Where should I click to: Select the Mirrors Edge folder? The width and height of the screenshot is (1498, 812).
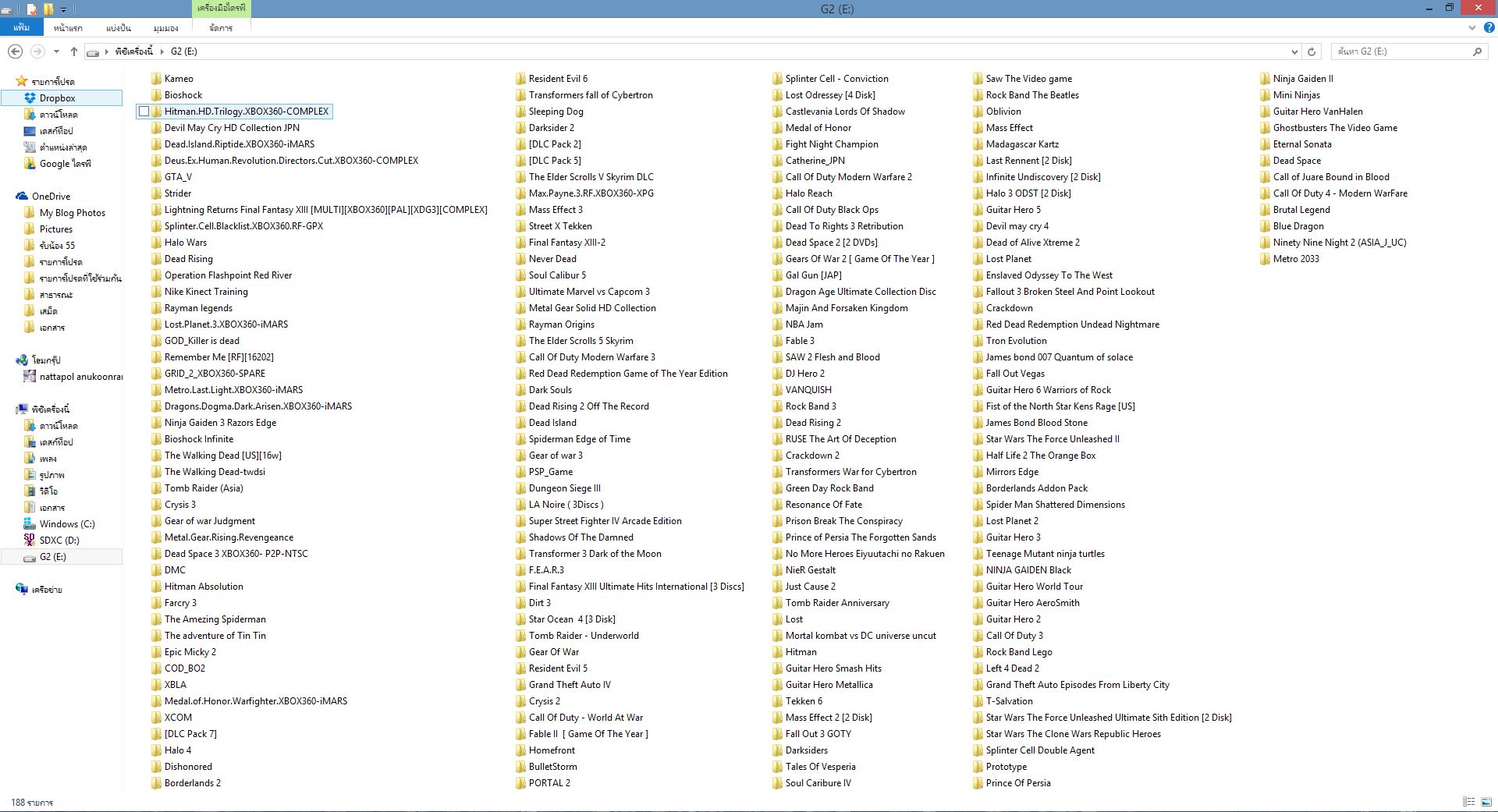1012,472
